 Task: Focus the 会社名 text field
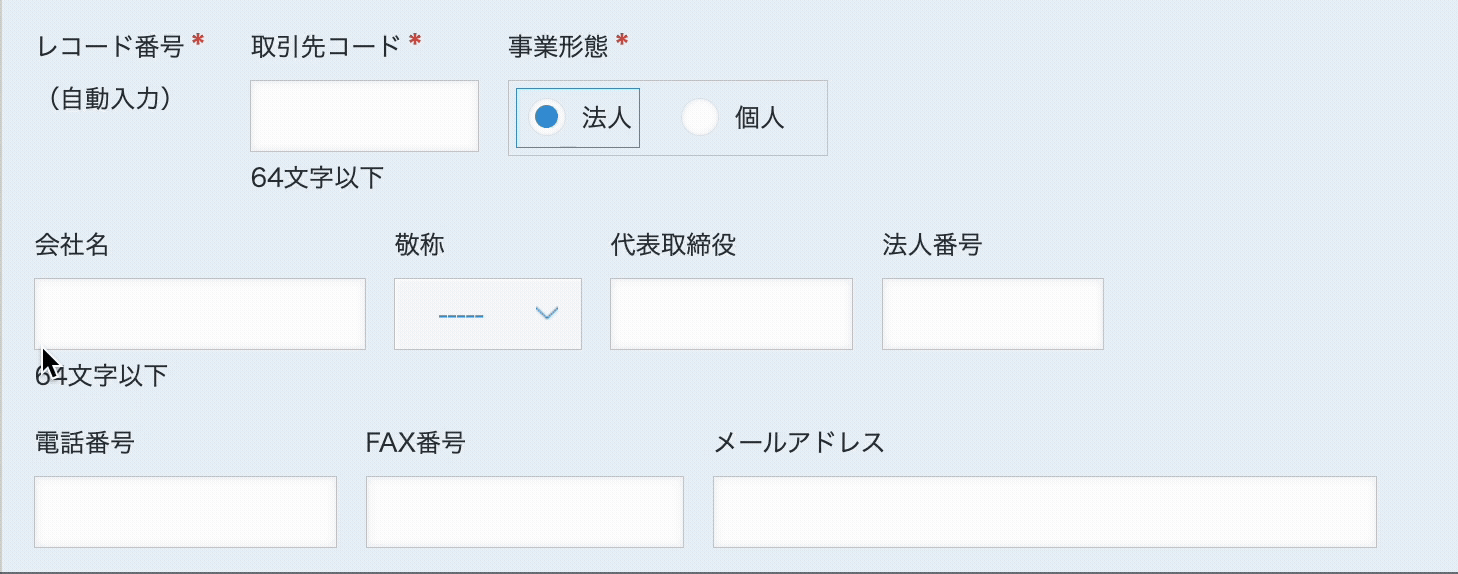[200, 314]
